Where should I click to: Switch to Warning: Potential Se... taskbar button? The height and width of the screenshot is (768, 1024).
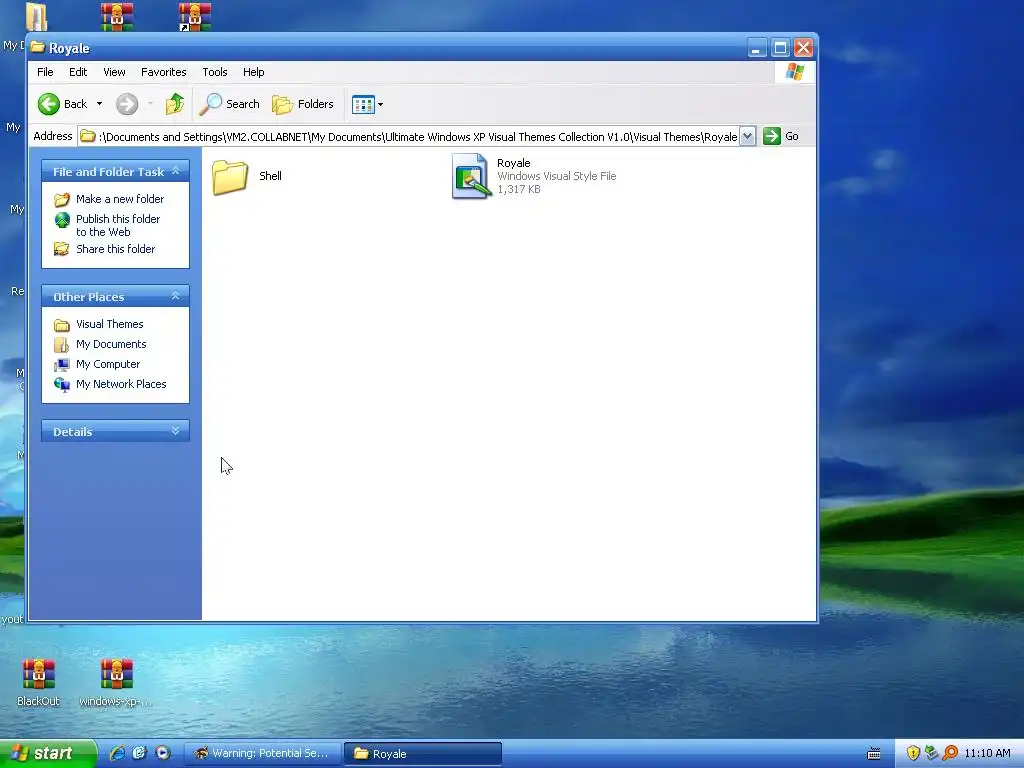[263, 754]
